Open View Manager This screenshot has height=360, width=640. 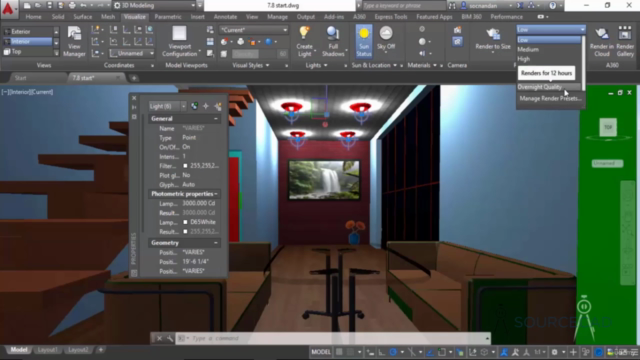coord(74,41)
